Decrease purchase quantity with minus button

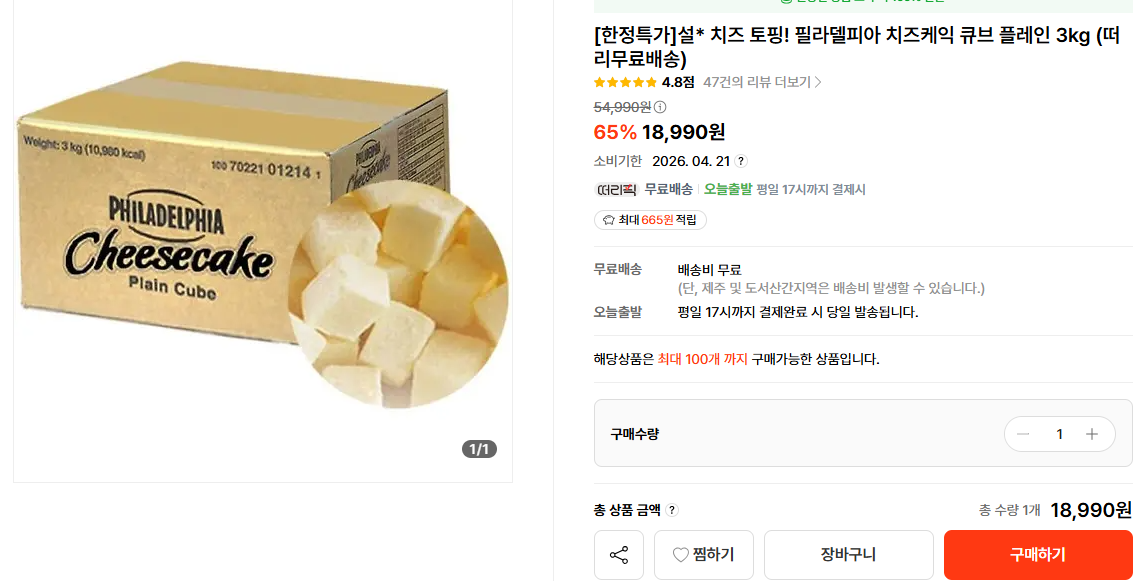point(1023,434)
